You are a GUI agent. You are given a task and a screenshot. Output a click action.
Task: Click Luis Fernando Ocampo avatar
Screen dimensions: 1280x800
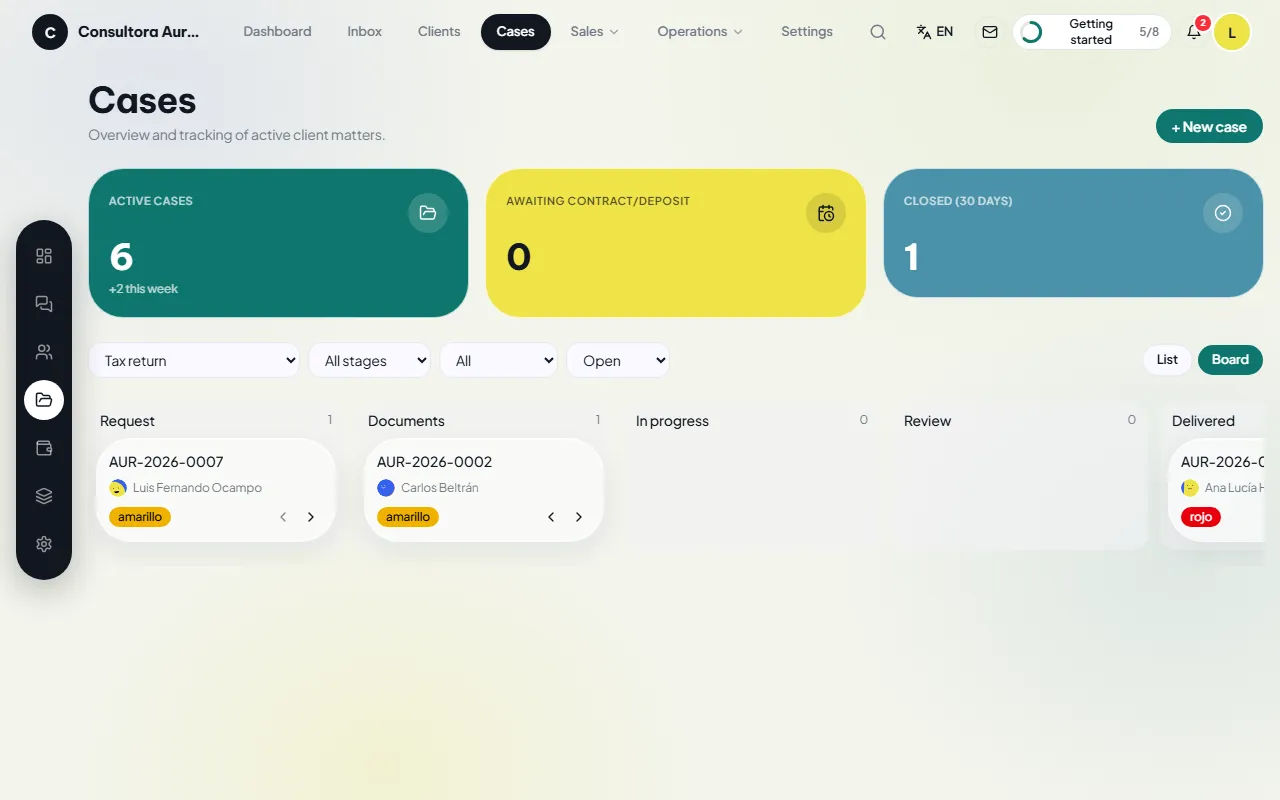(x=118, y=488)
